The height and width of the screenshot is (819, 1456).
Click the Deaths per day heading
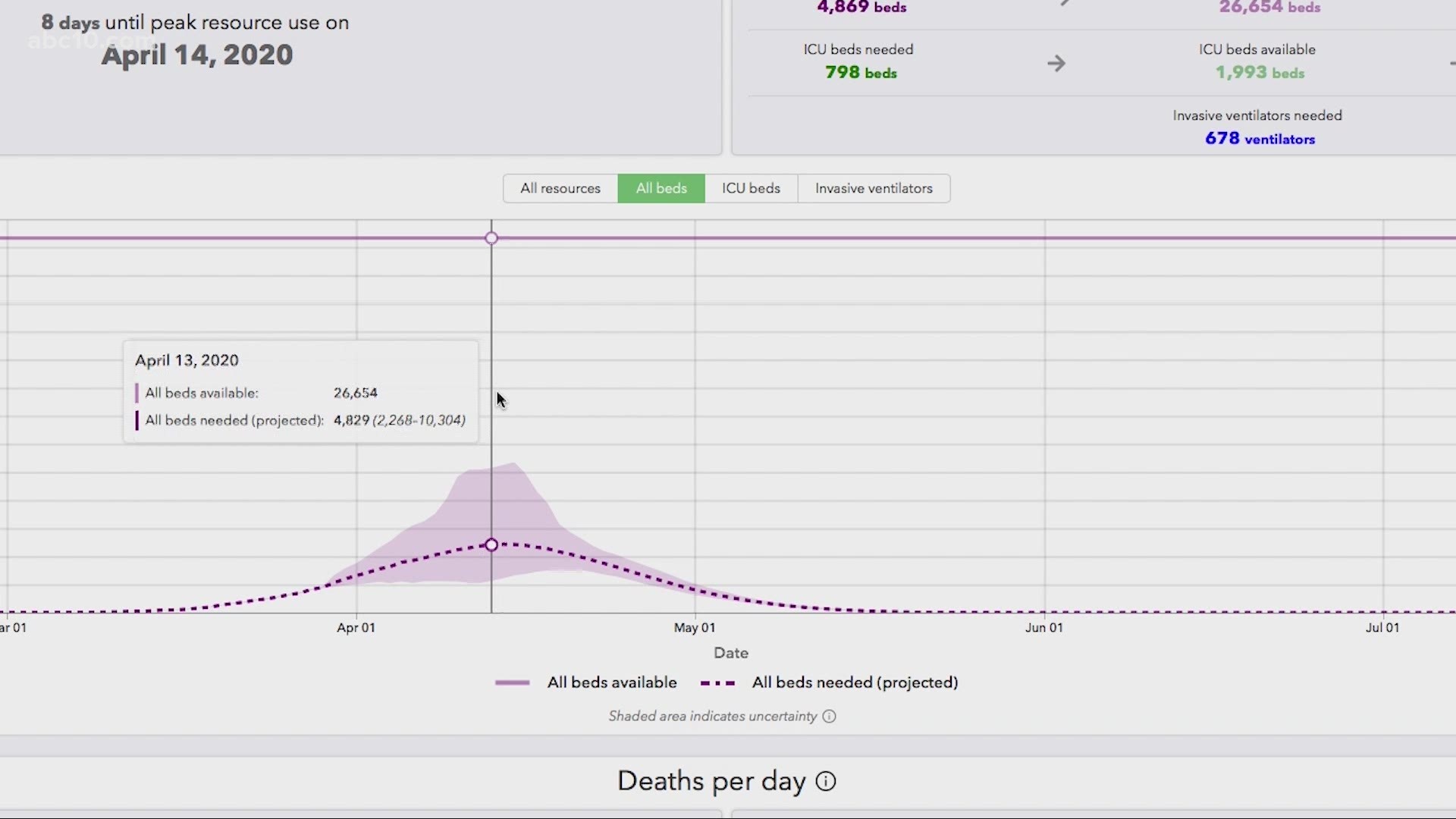(711, 782)
